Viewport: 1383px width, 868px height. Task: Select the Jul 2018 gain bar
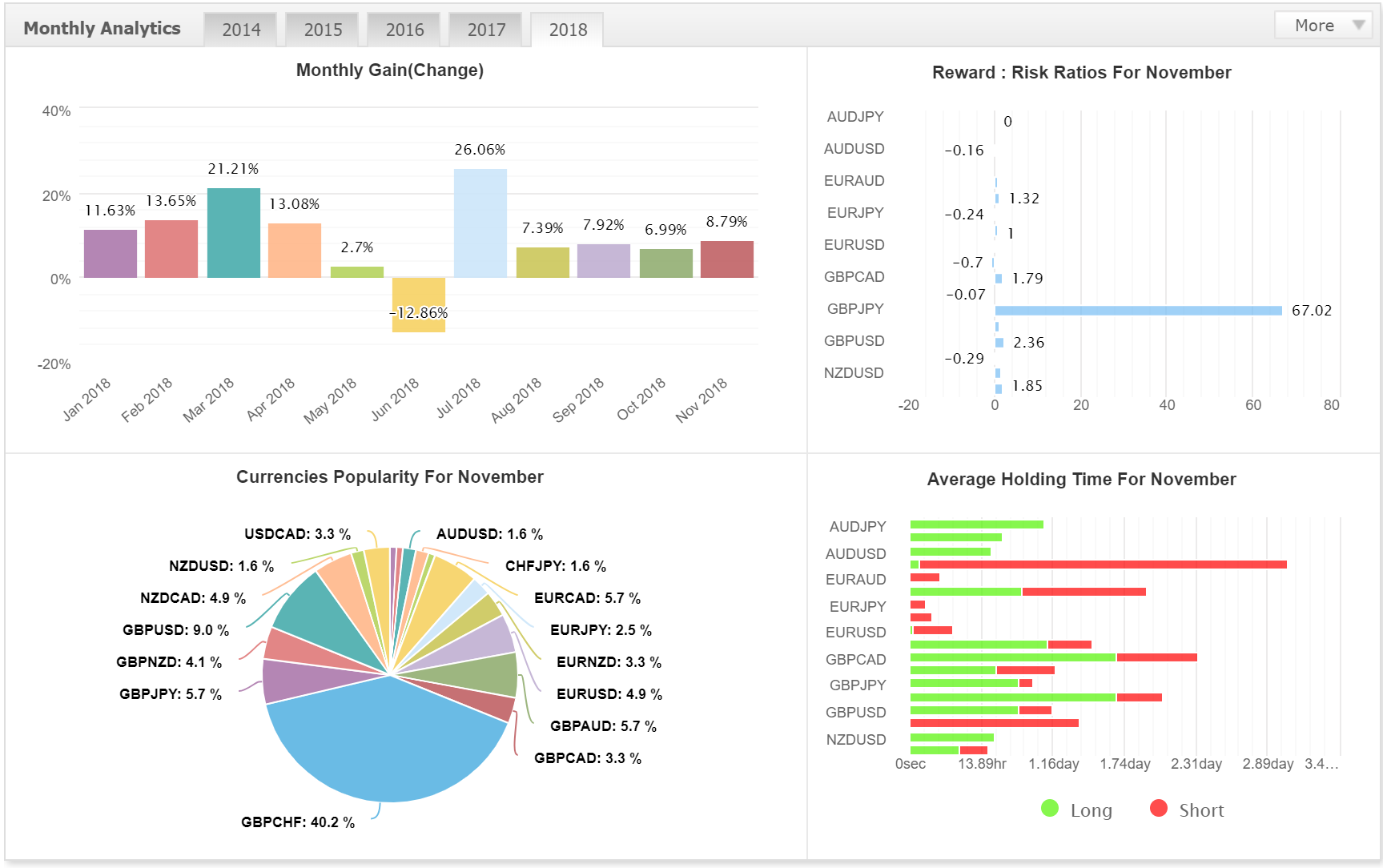[x=480, y=223]
